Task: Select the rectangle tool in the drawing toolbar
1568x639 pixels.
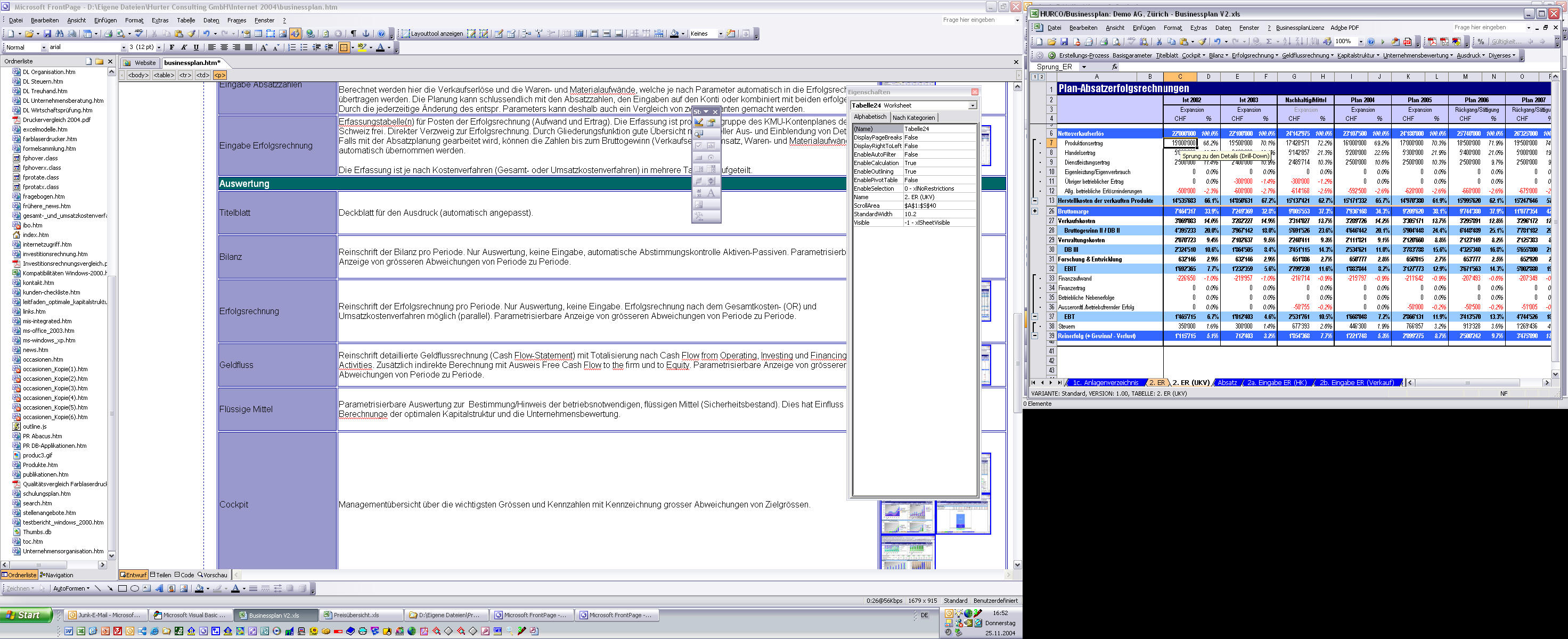Action: coord(123,588)
